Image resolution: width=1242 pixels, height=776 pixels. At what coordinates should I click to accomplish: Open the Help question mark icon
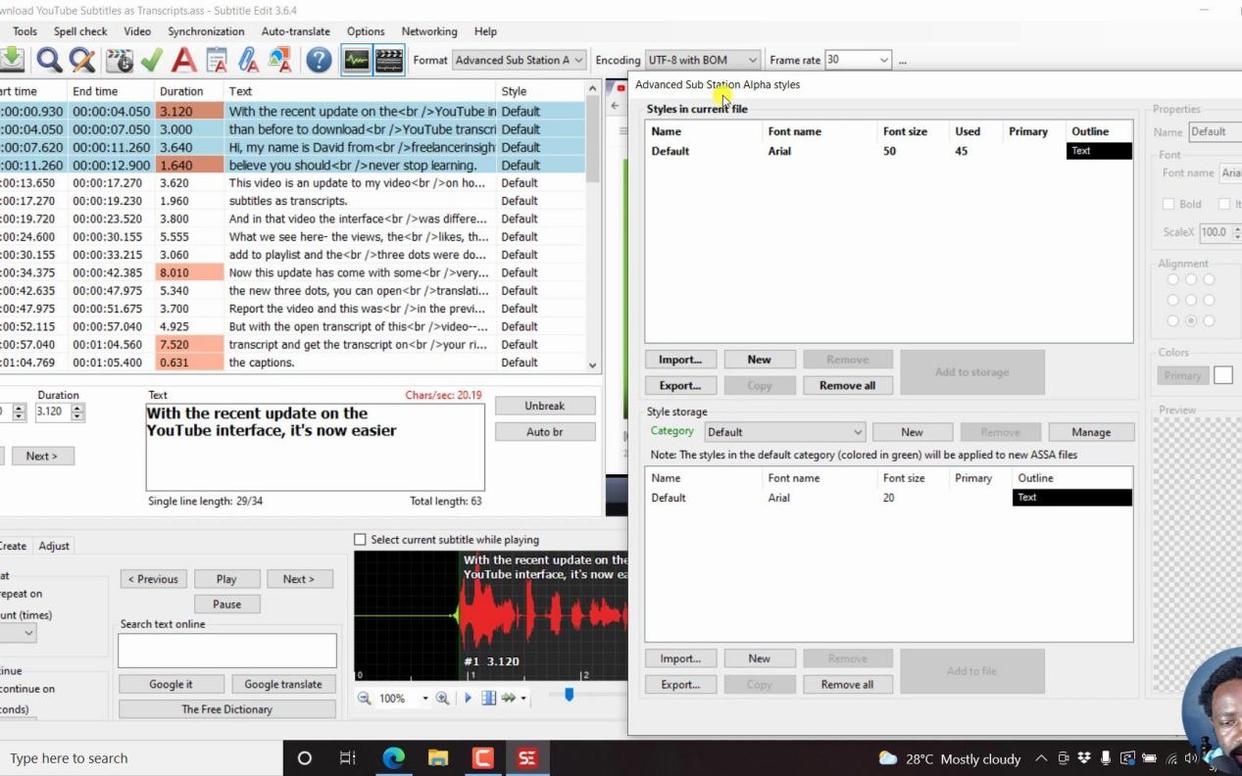coord(318,61)
